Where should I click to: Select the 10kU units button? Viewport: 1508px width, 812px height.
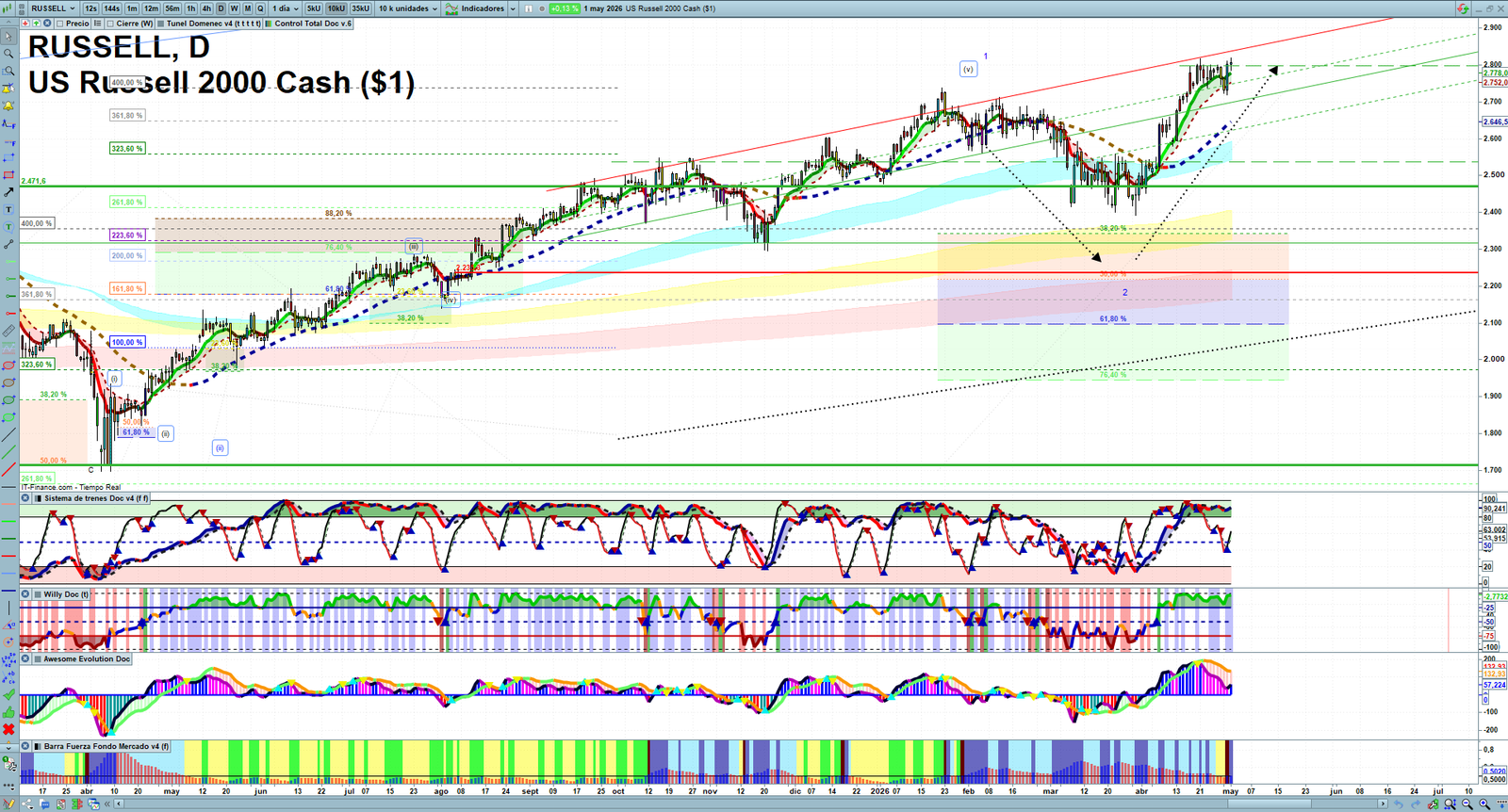click(x=336, y=8)
